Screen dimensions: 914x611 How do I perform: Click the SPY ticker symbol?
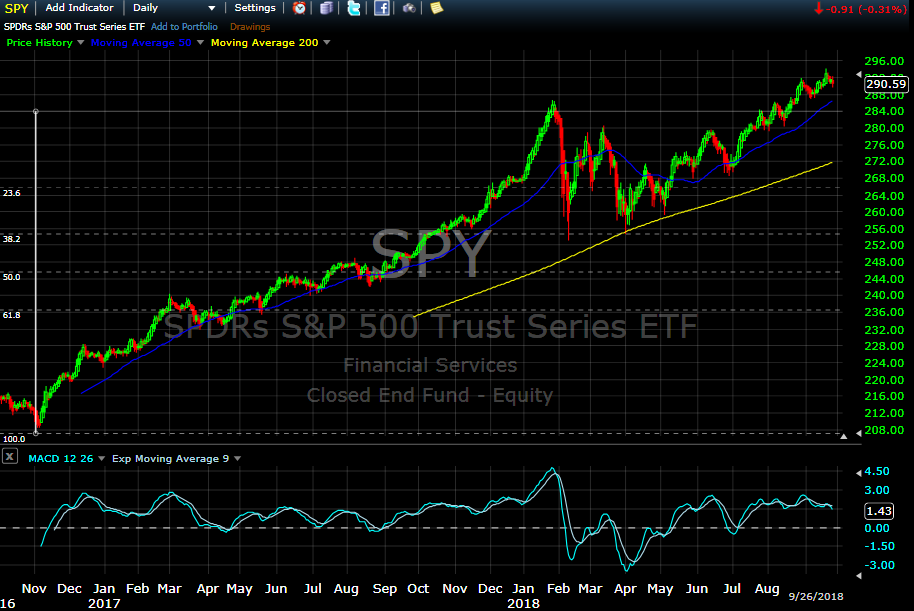tap(16, 8)
